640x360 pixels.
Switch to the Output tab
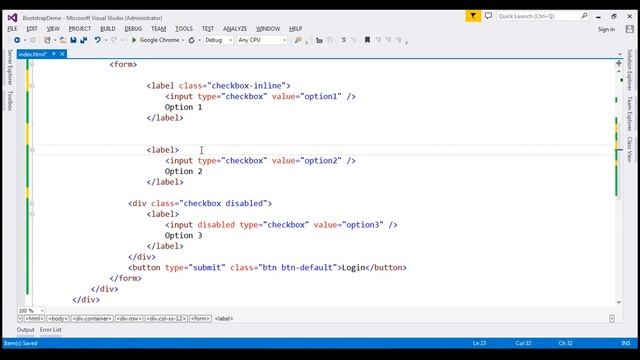point(25,329)
